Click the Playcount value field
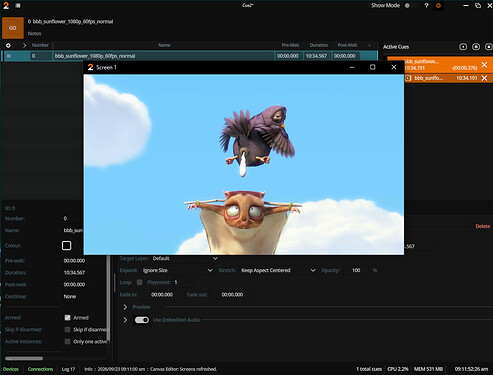Viewport: 493px width, 375px height. [x=176, y=282]
